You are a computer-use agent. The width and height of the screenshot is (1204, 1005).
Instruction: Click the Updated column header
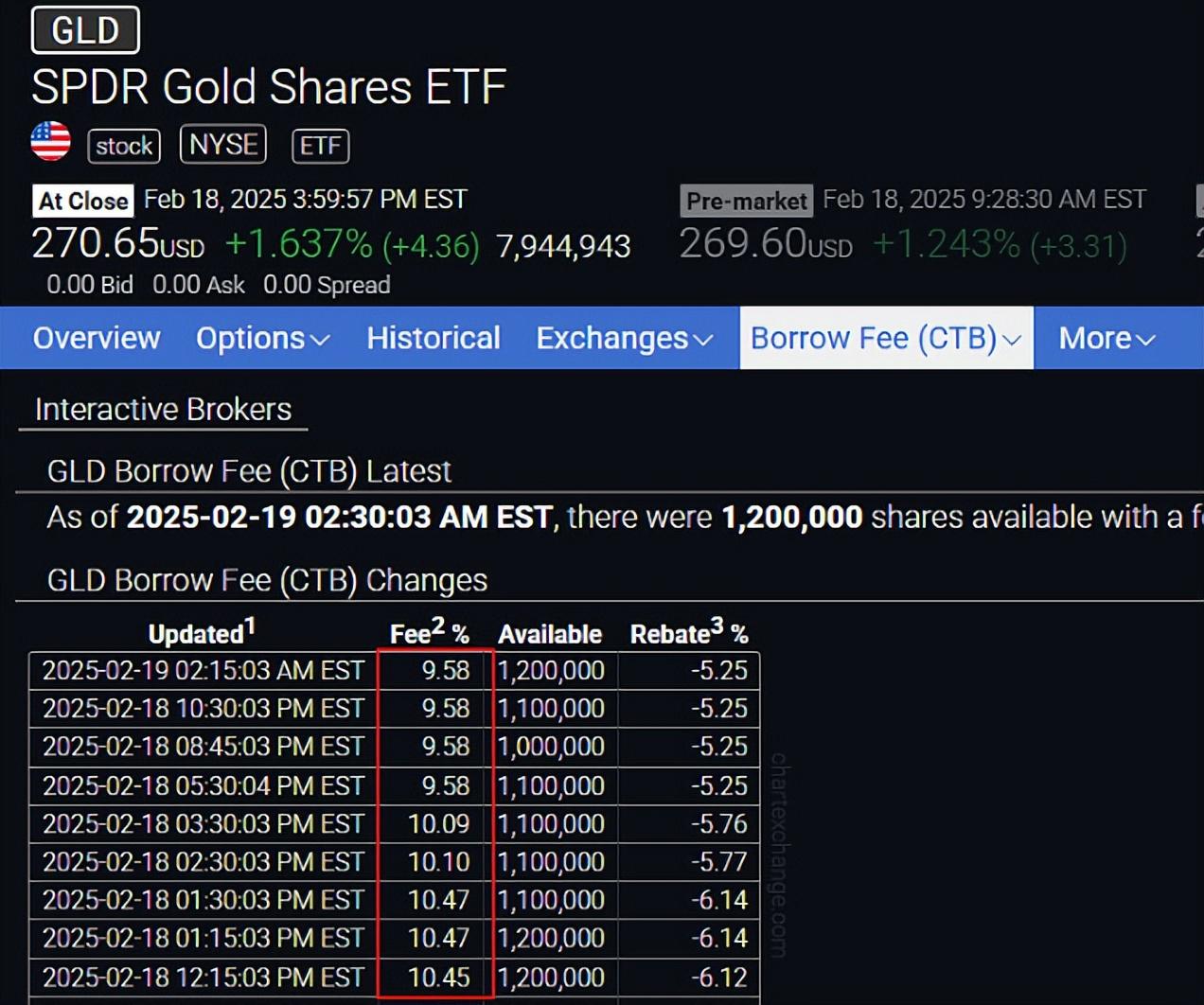[202, 632]
